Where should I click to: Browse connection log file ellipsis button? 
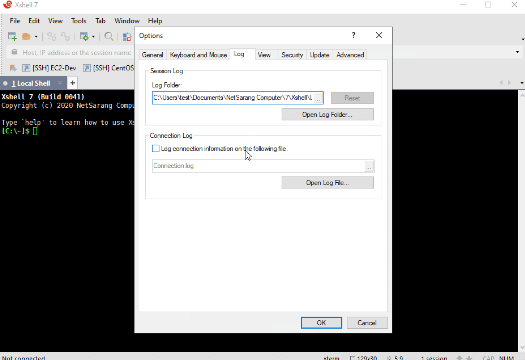click(369, 166)
